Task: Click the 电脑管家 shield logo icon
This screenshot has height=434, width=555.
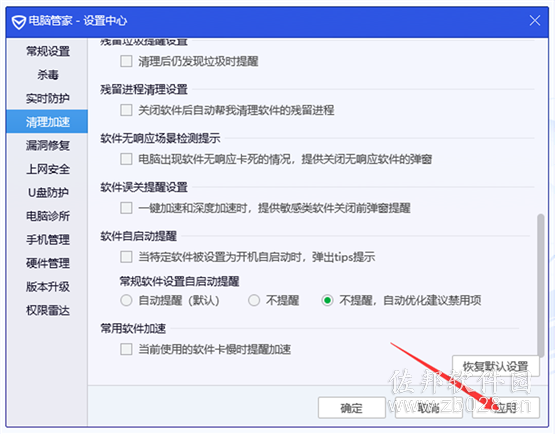Action: point(18,22)
